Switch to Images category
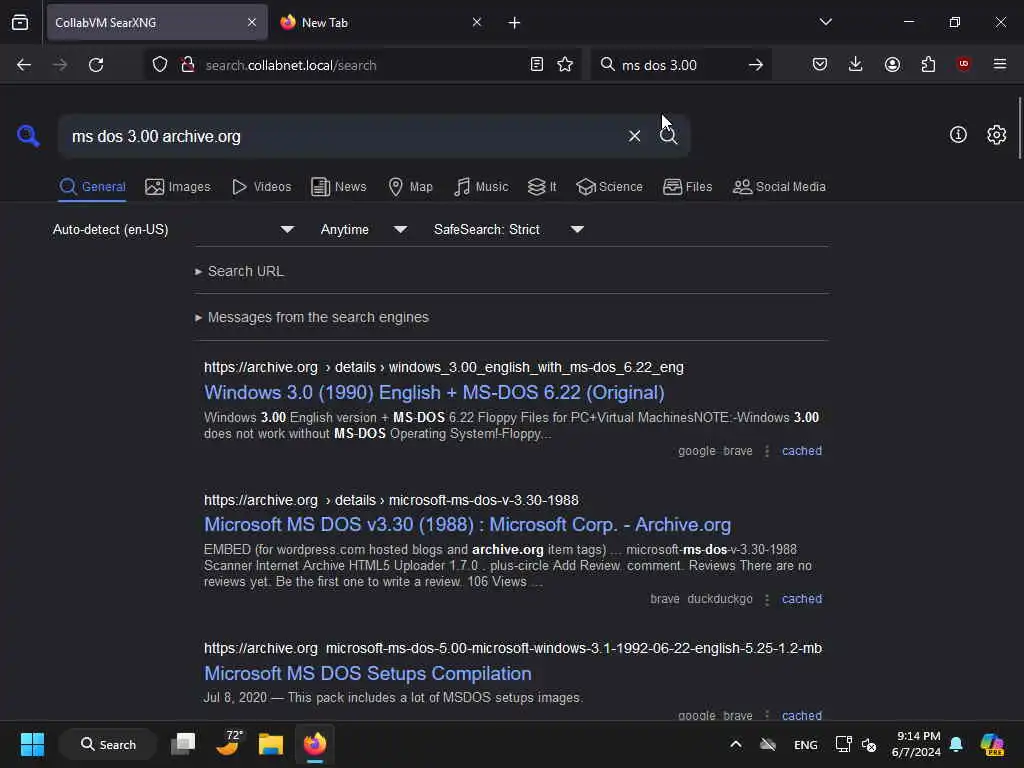The width and height of the screenshot is (1024, 768). point(178,187)
